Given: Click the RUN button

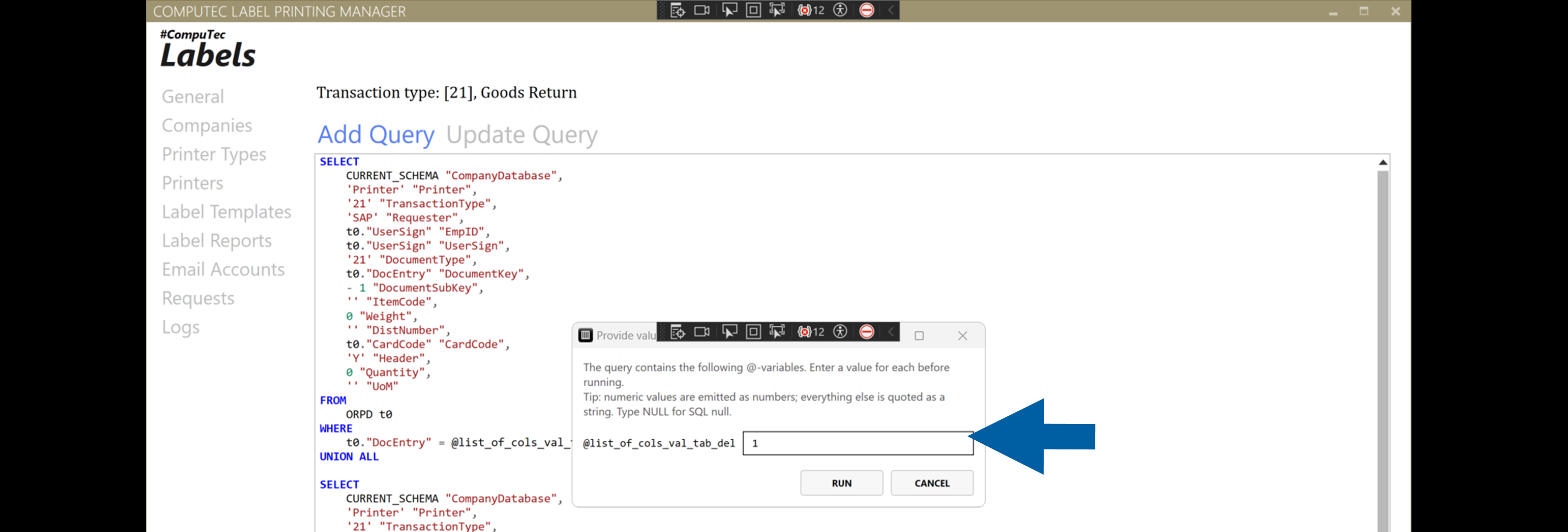Looking at the screenshot, I should tap(841, 483).
